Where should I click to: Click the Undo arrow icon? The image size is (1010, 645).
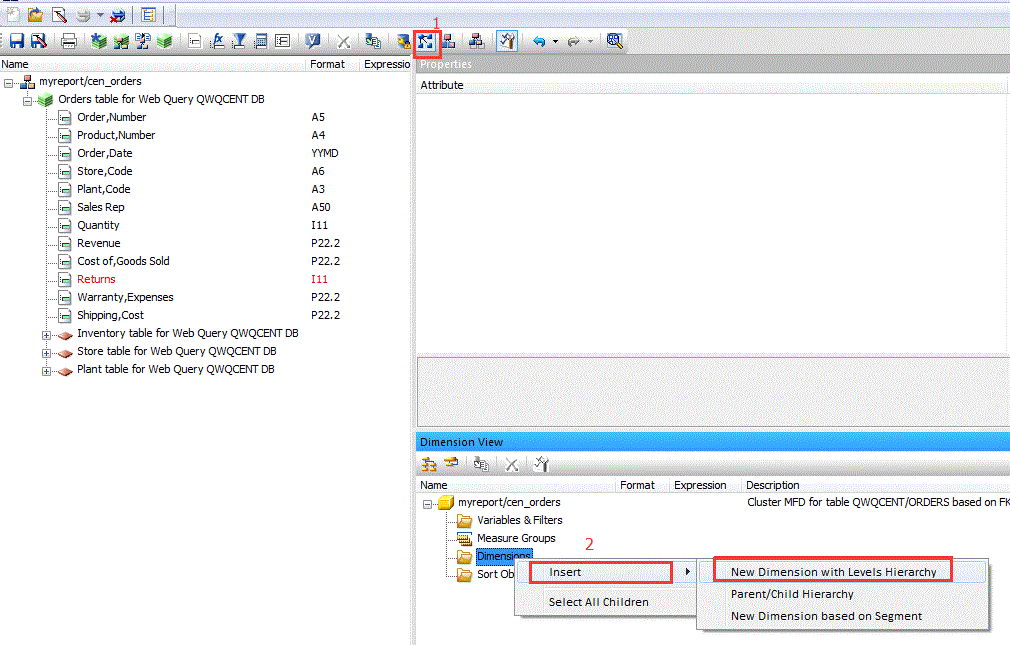point(540,40)
